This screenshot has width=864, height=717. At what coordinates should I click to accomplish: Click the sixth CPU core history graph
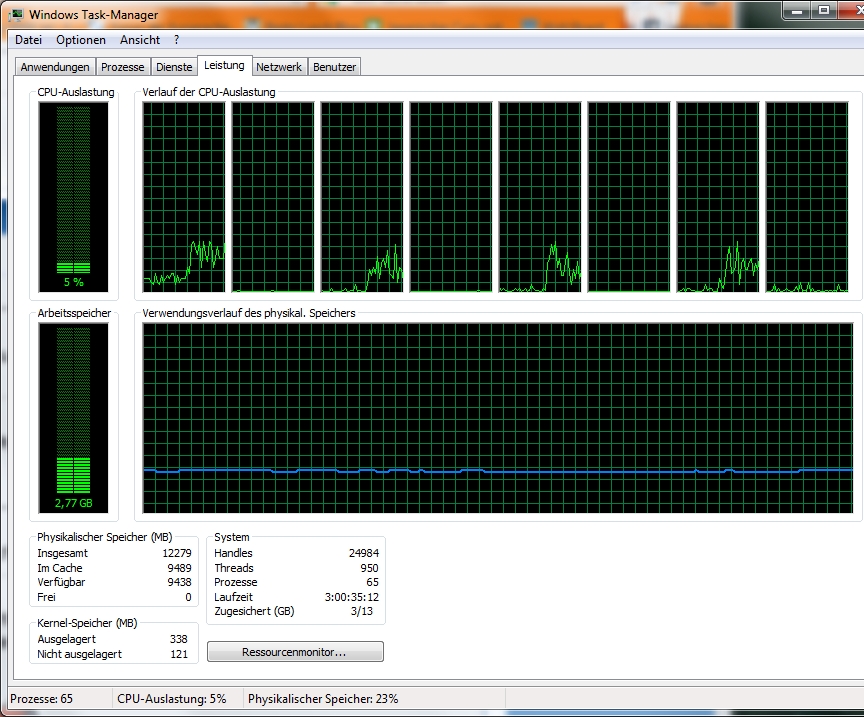tap(629, 197)
